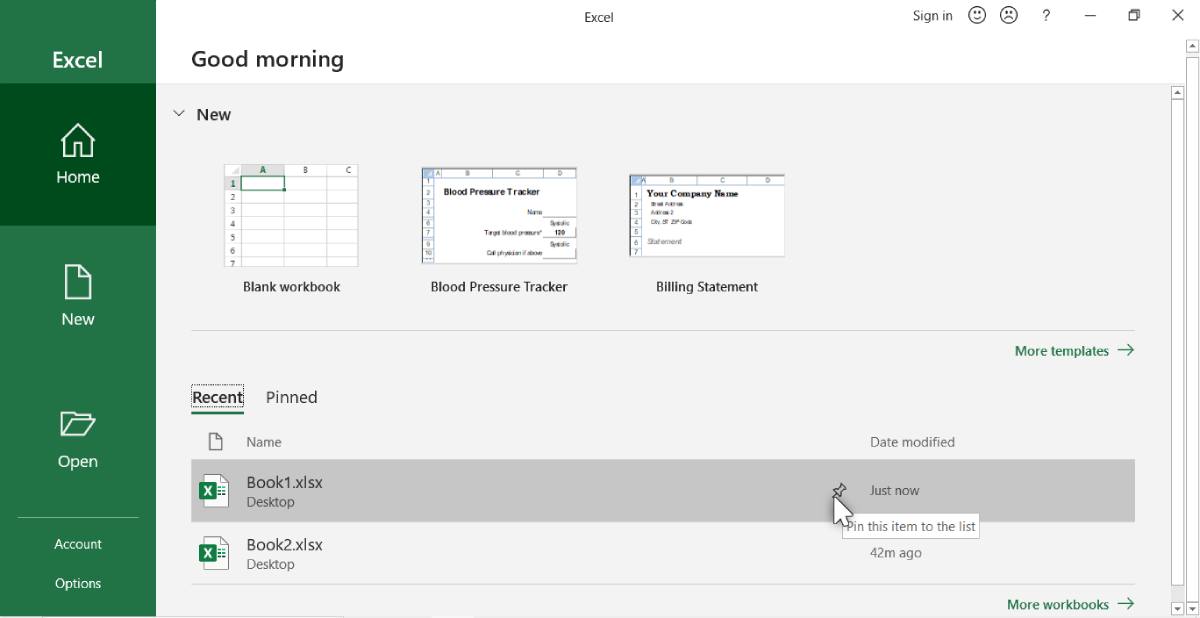Open the Home page in sidebar
The width and height of the screenshot is (1200, 618).
tap(78, 154)
